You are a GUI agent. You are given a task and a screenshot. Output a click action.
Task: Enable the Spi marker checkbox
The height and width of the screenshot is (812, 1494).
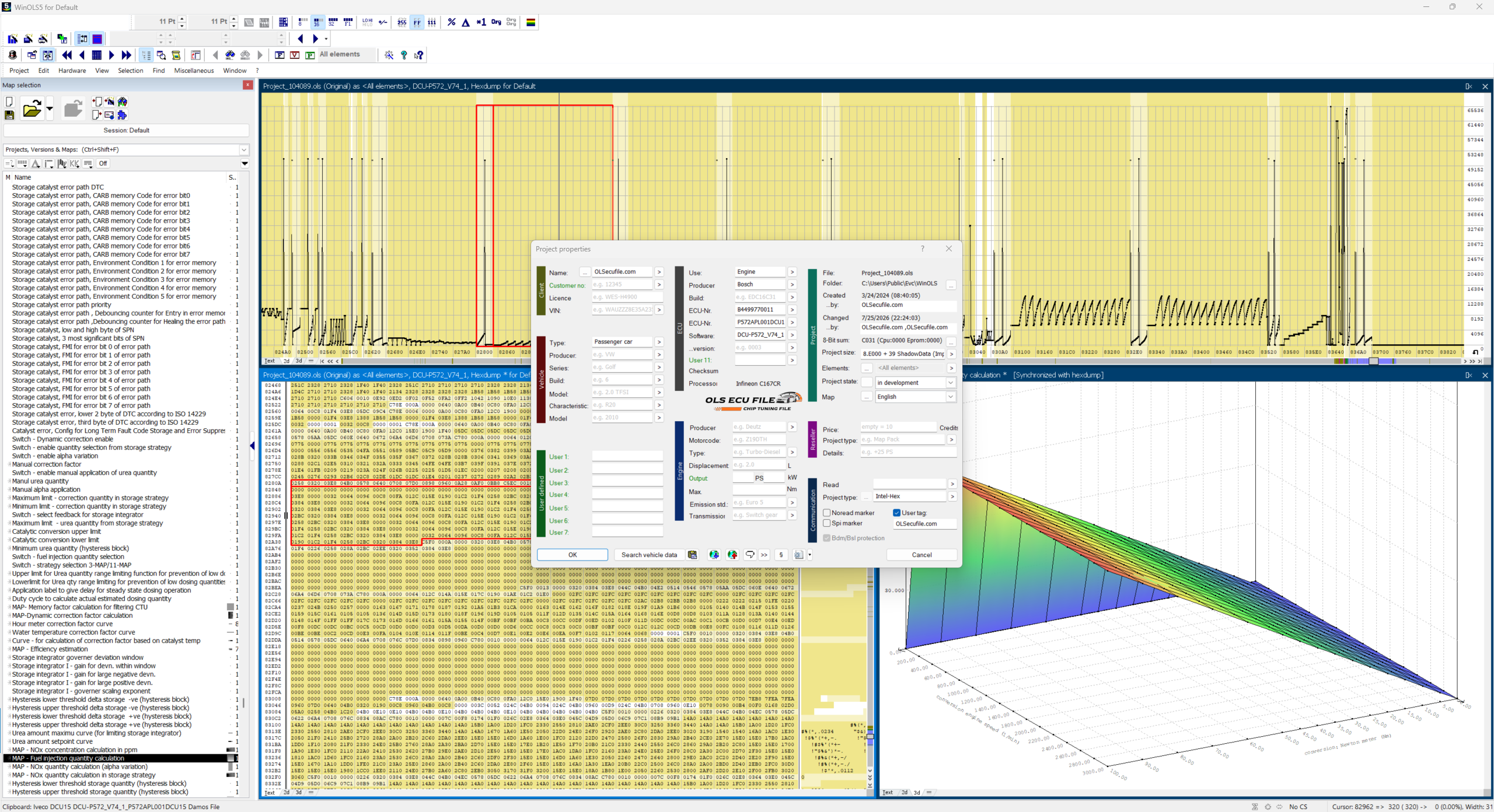(x=826, y=523)
